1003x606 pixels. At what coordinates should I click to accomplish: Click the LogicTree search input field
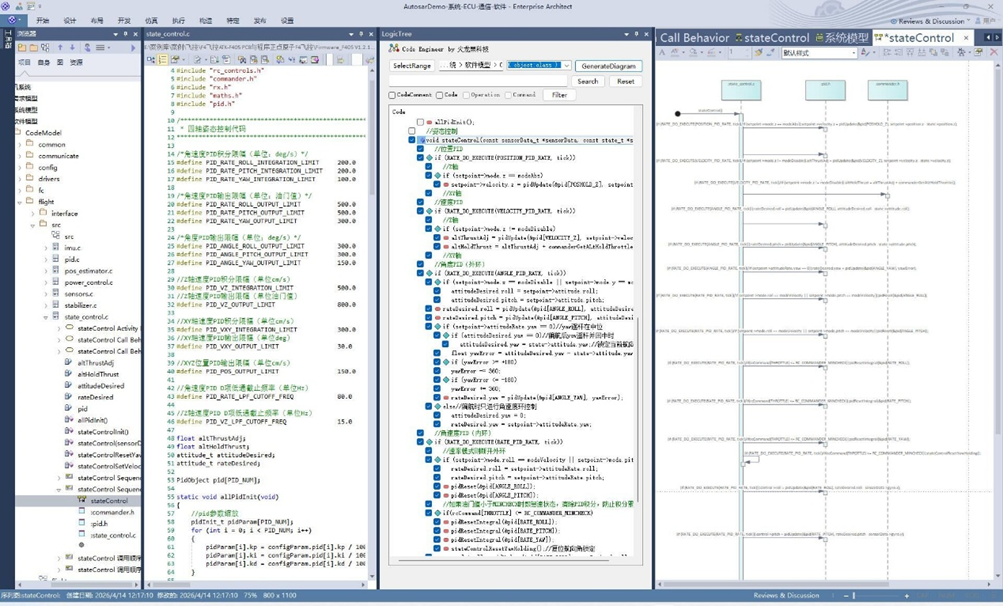480,81
